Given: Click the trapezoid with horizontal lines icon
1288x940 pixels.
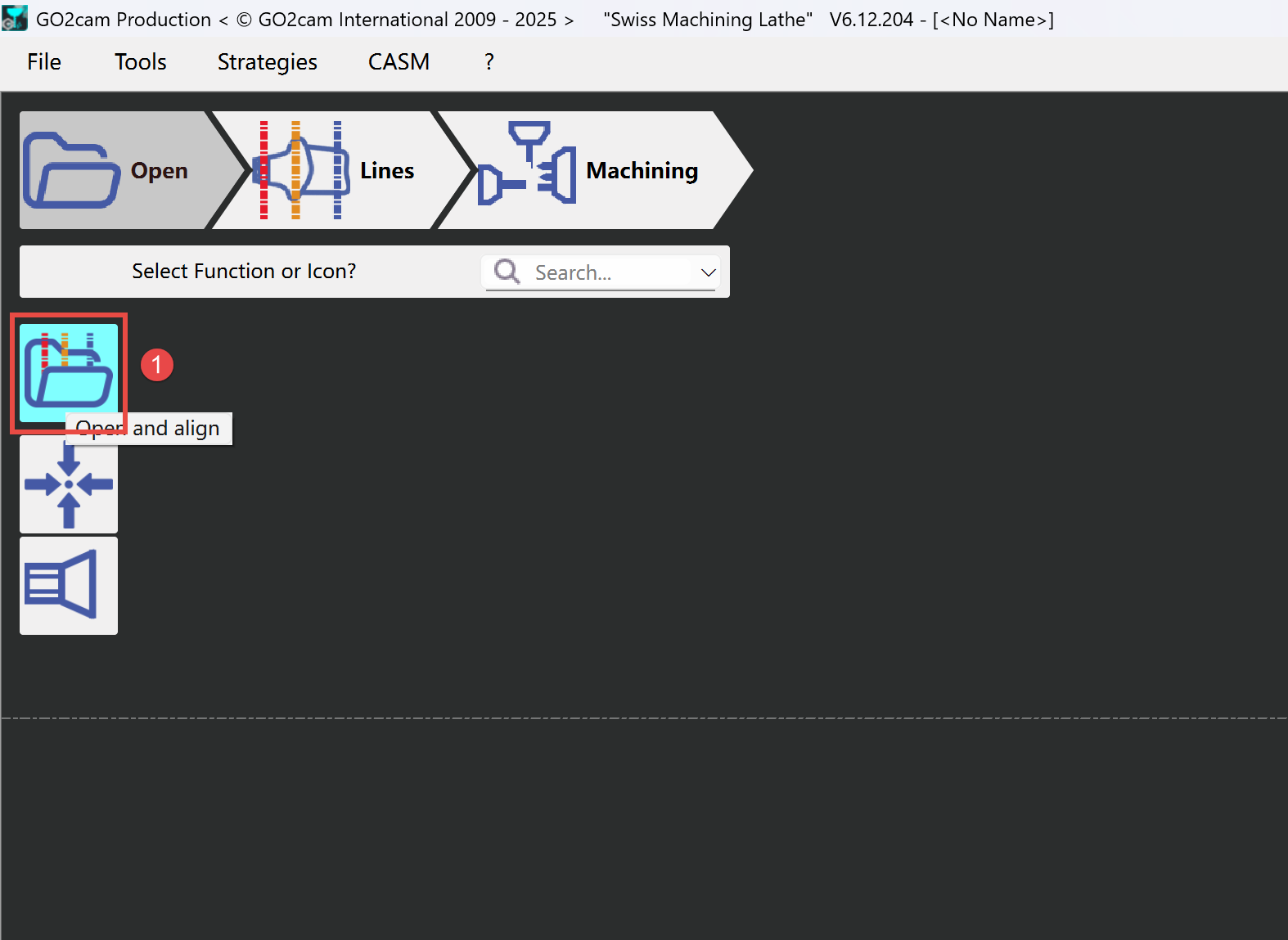Looking at the screenshot, I should pyautogui.click(x=69, y=585).
